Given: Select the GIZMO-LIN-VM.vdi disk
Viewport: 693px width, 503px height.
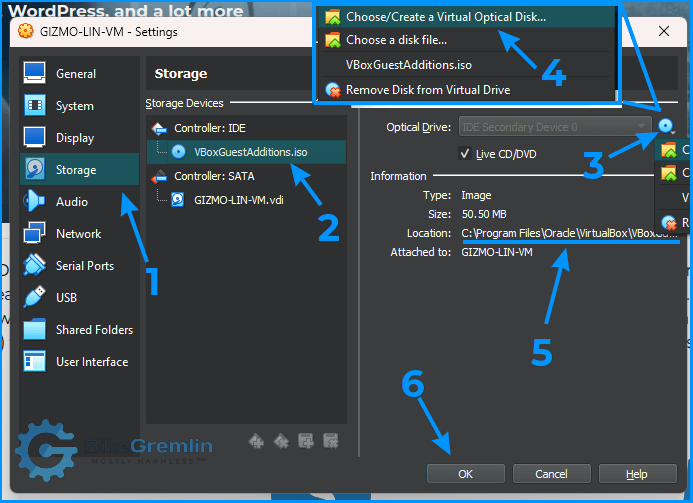Looking at the screenshot, I should click(247, 200).
